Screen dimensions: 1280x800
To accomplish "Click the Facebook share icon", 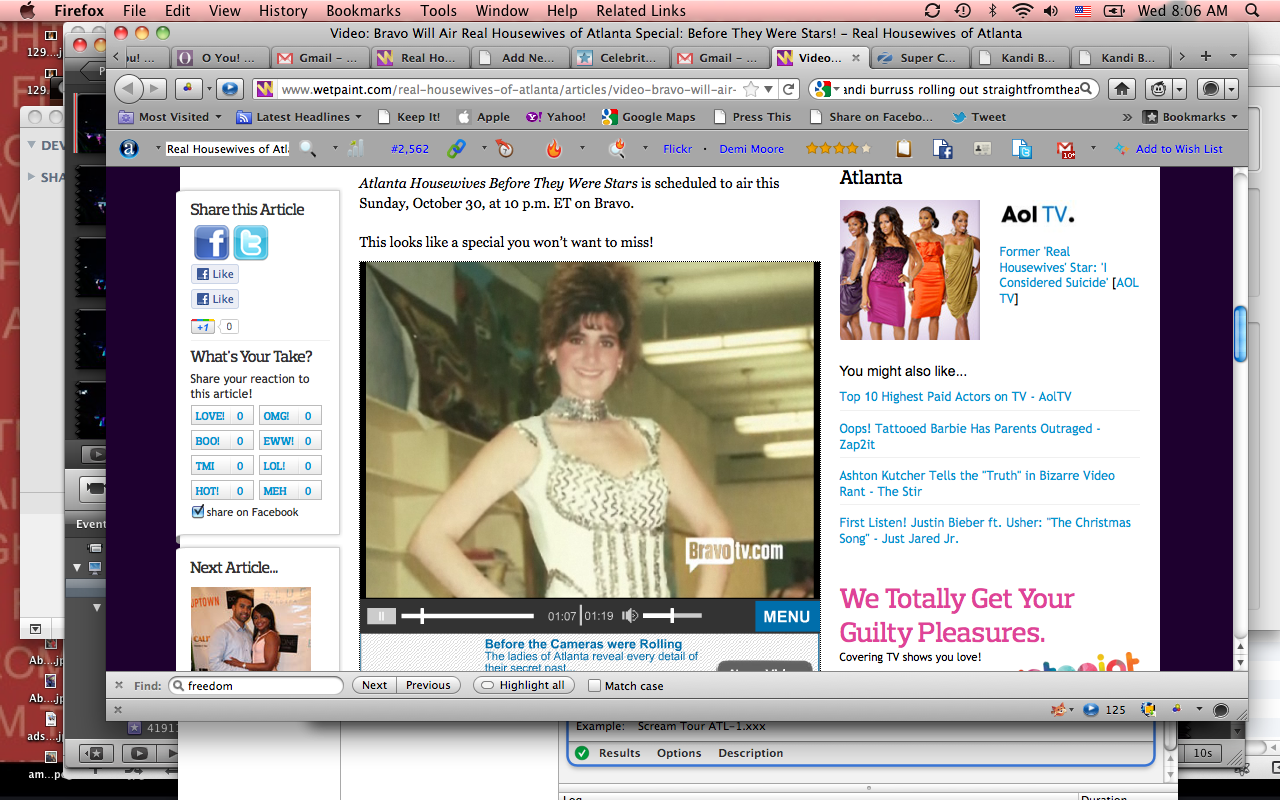I will (x=211, y=243).
